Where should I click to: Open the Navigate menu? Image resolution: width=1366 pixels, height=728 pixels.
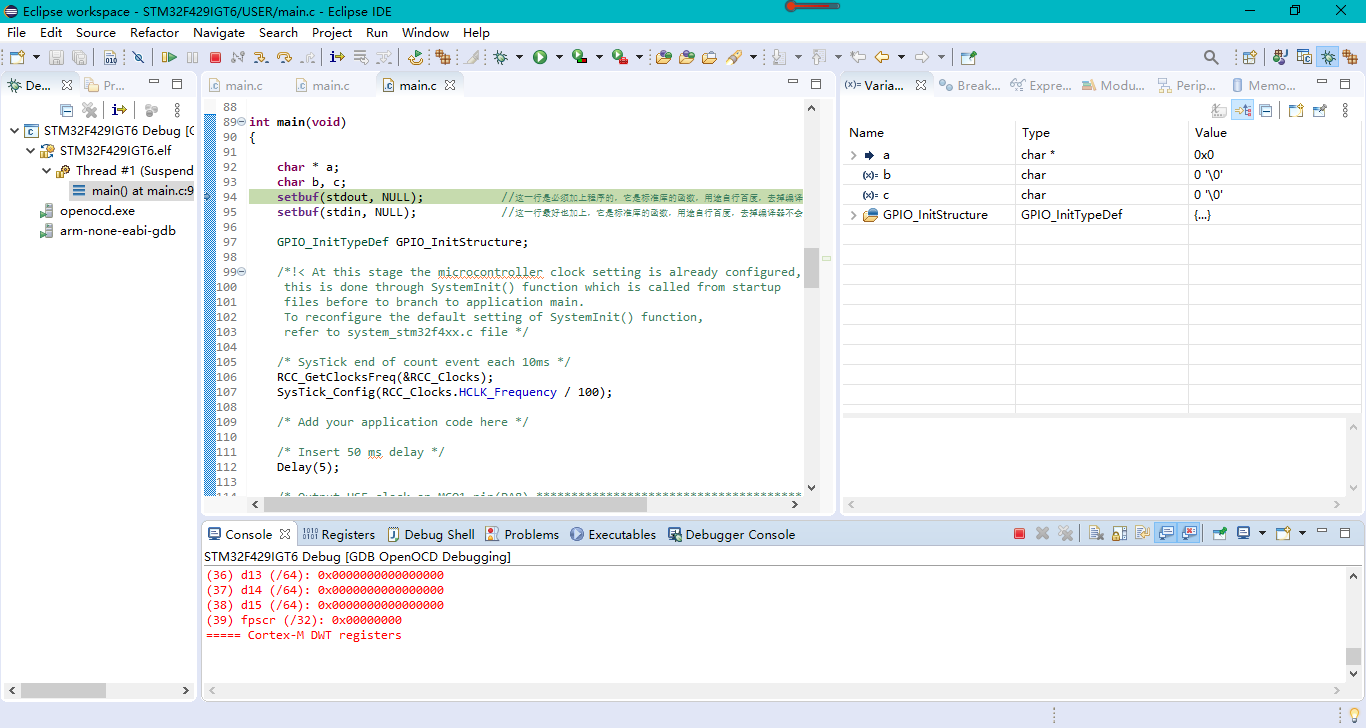(x=219, y=32)
